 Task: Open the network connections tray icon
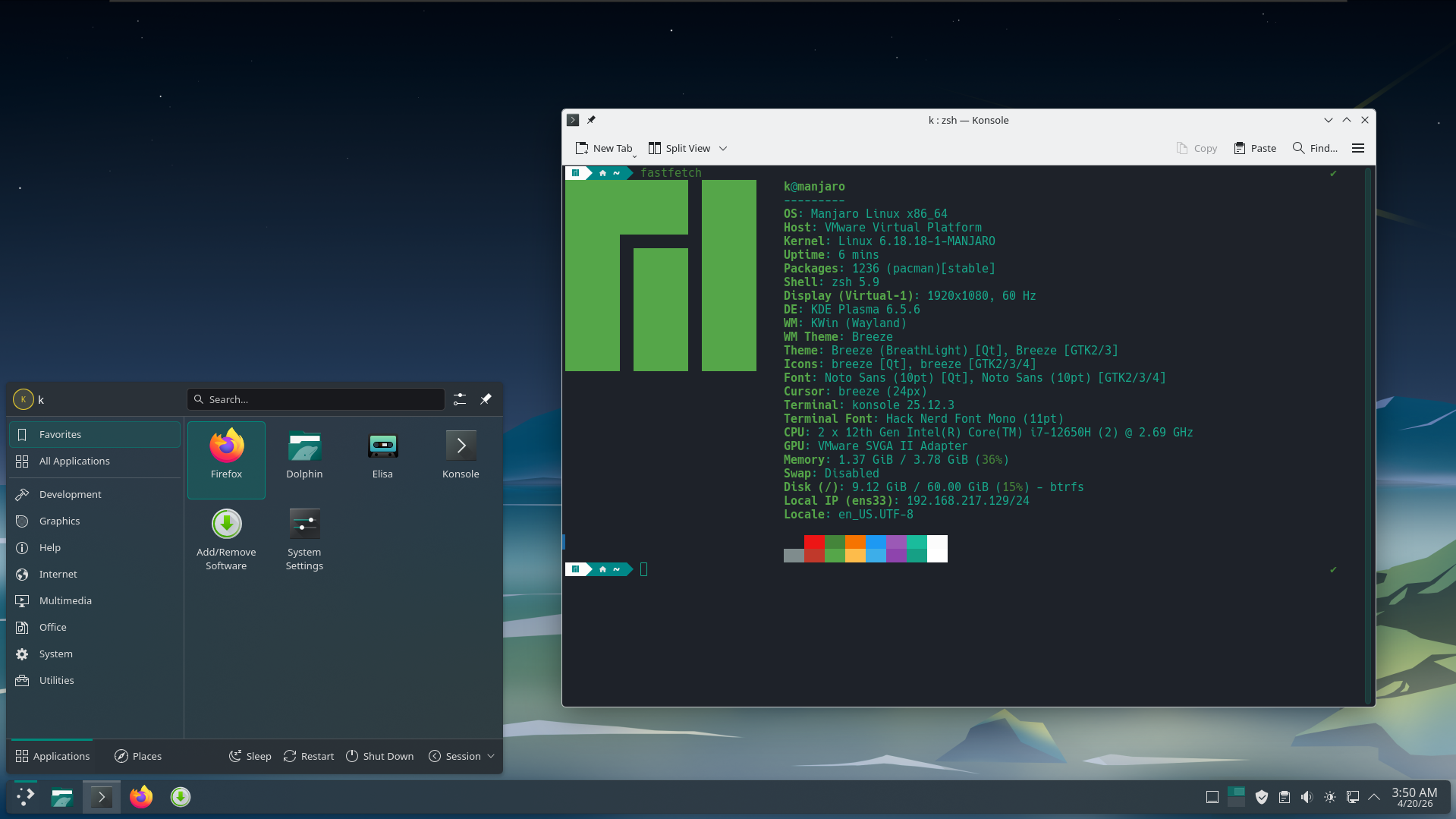click(1353, 797)
